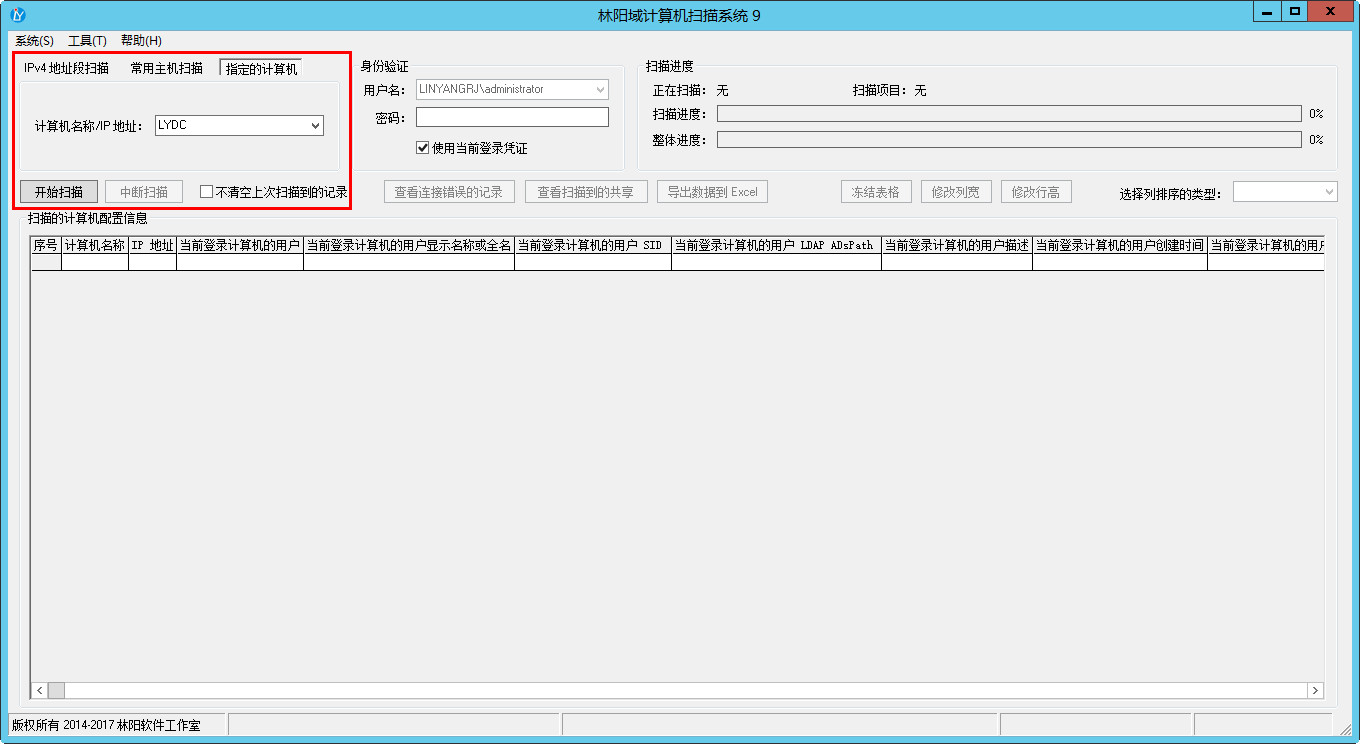The image size is (1360, 744).
Task: Click 当前登录计算机的用户描述 column header
Action: (957, 245)
